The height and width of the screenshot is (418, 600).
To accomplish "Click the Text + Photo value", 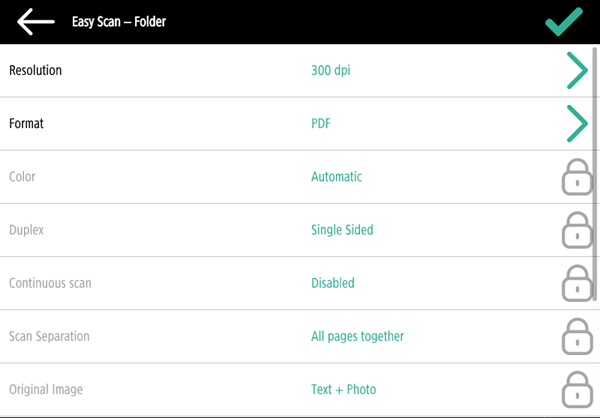I will 343,389.
